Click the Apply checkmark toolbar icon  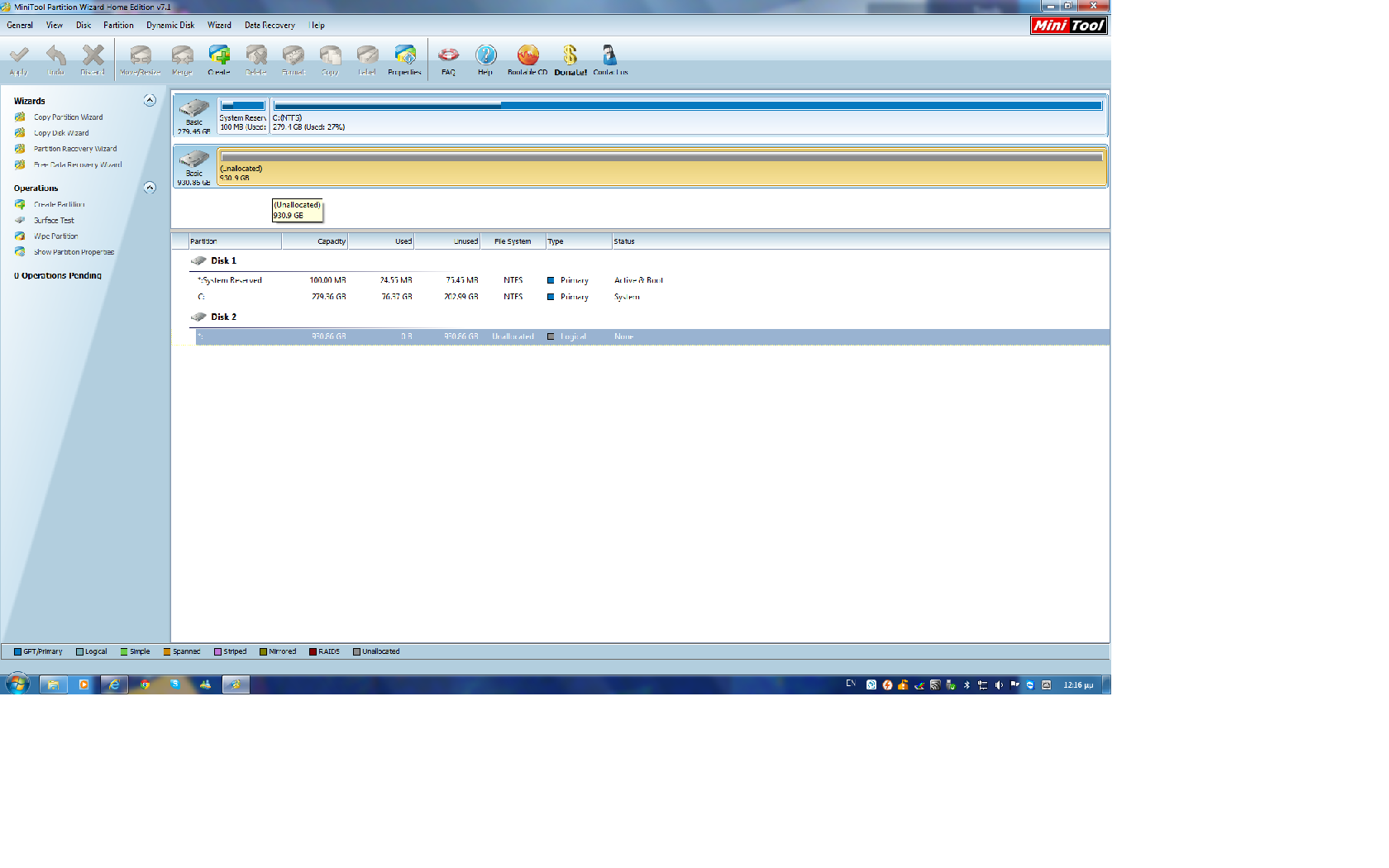(19, 60)
